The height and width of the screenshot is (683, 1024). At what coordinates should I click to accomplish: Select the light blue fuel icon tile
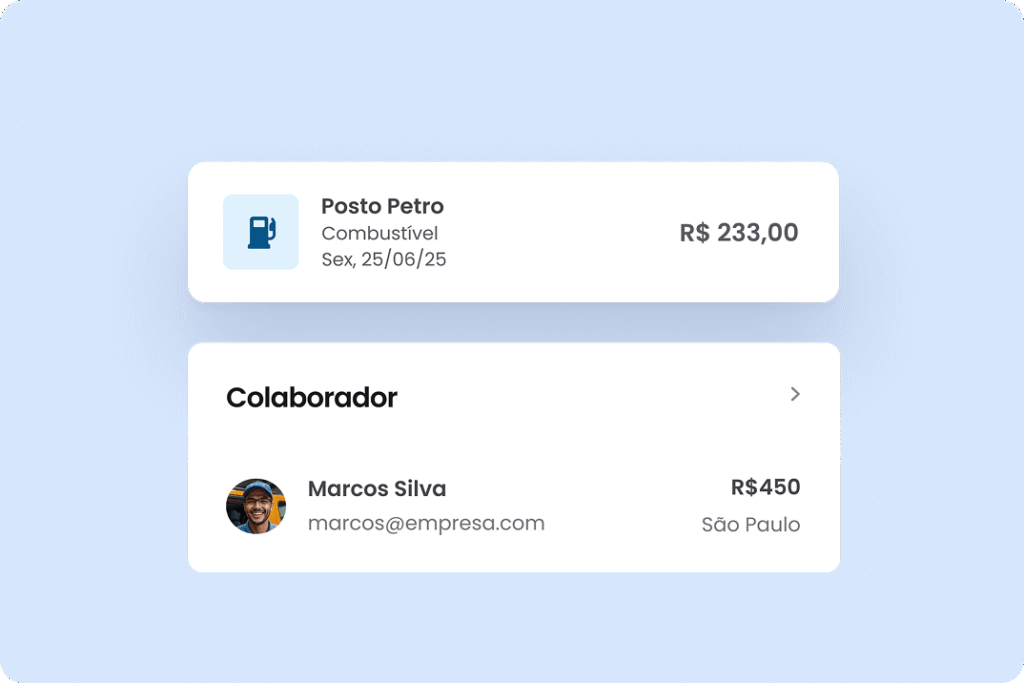coord(261,232)
